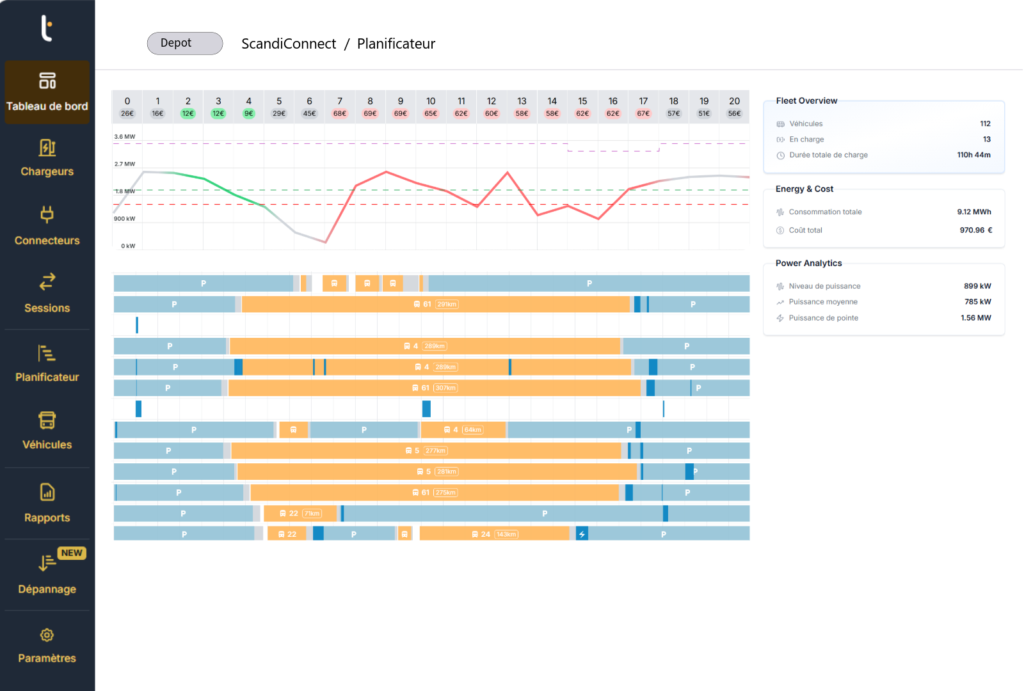This screenshot has height=691, width=1024.
Task: Select hour 9 in the timeline header
Action: click(400, 101)
